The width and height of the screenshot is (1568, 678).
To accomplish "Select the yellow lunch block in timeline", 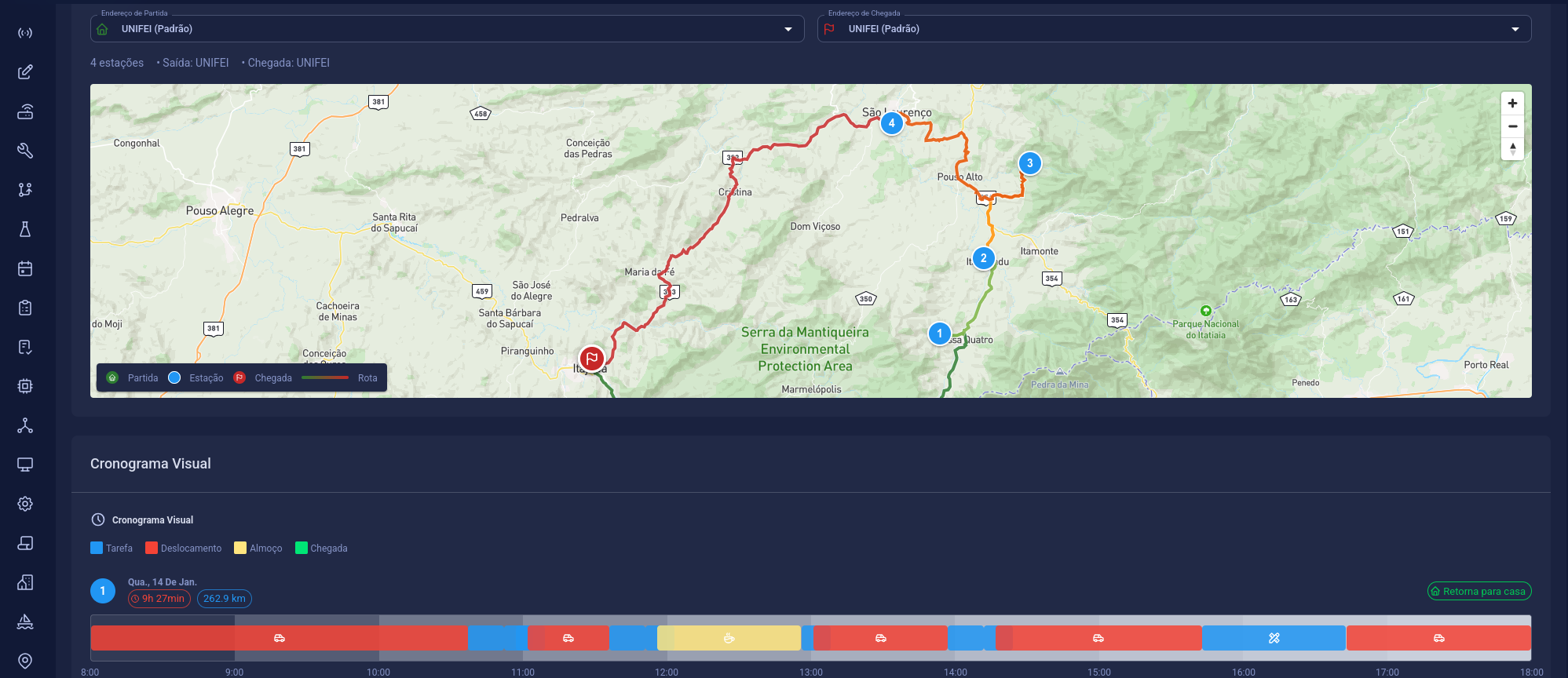I will (729, 638).
